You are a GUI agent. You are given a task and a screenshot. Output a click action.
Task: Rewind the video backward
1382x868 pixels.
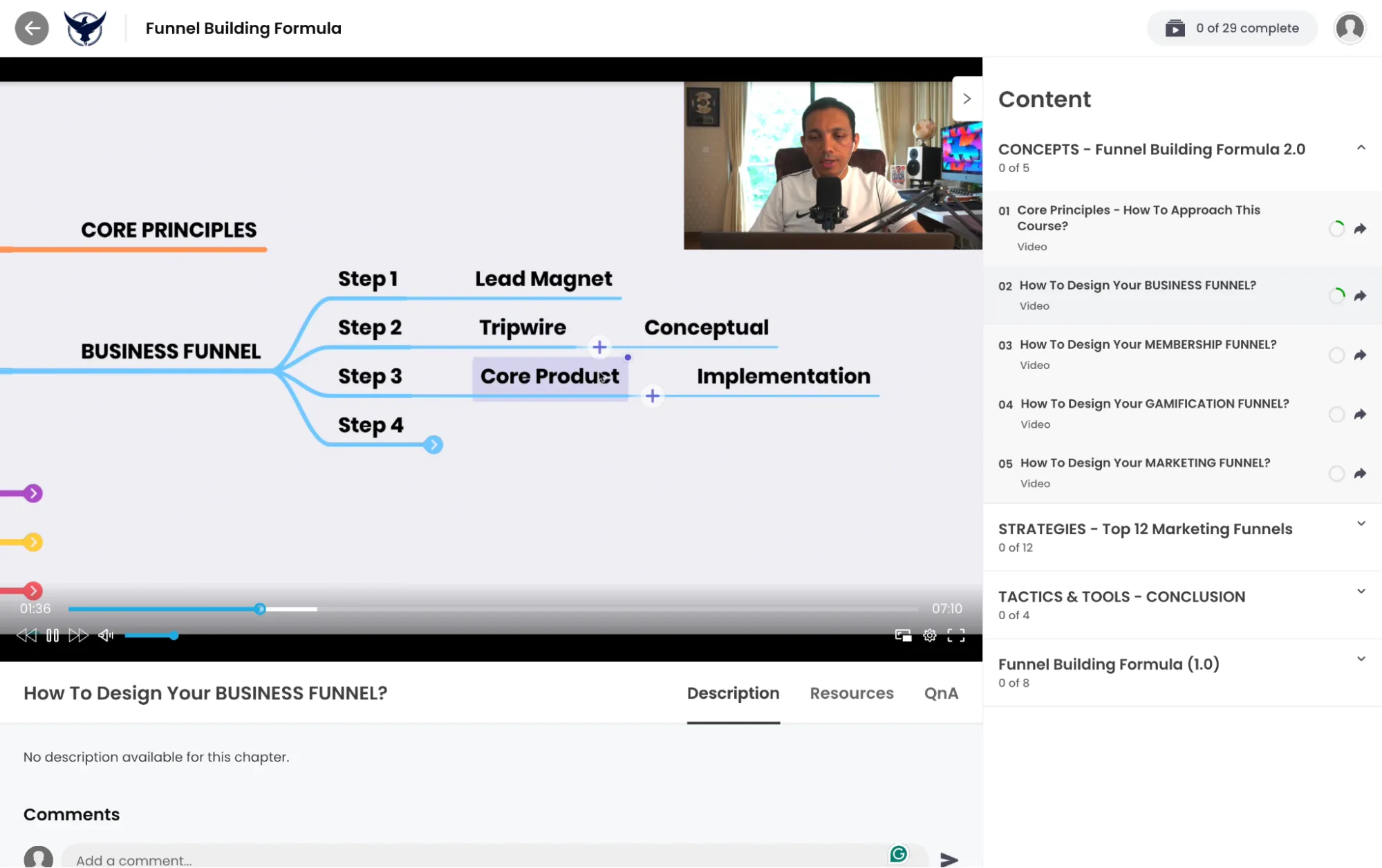point(27,634)
